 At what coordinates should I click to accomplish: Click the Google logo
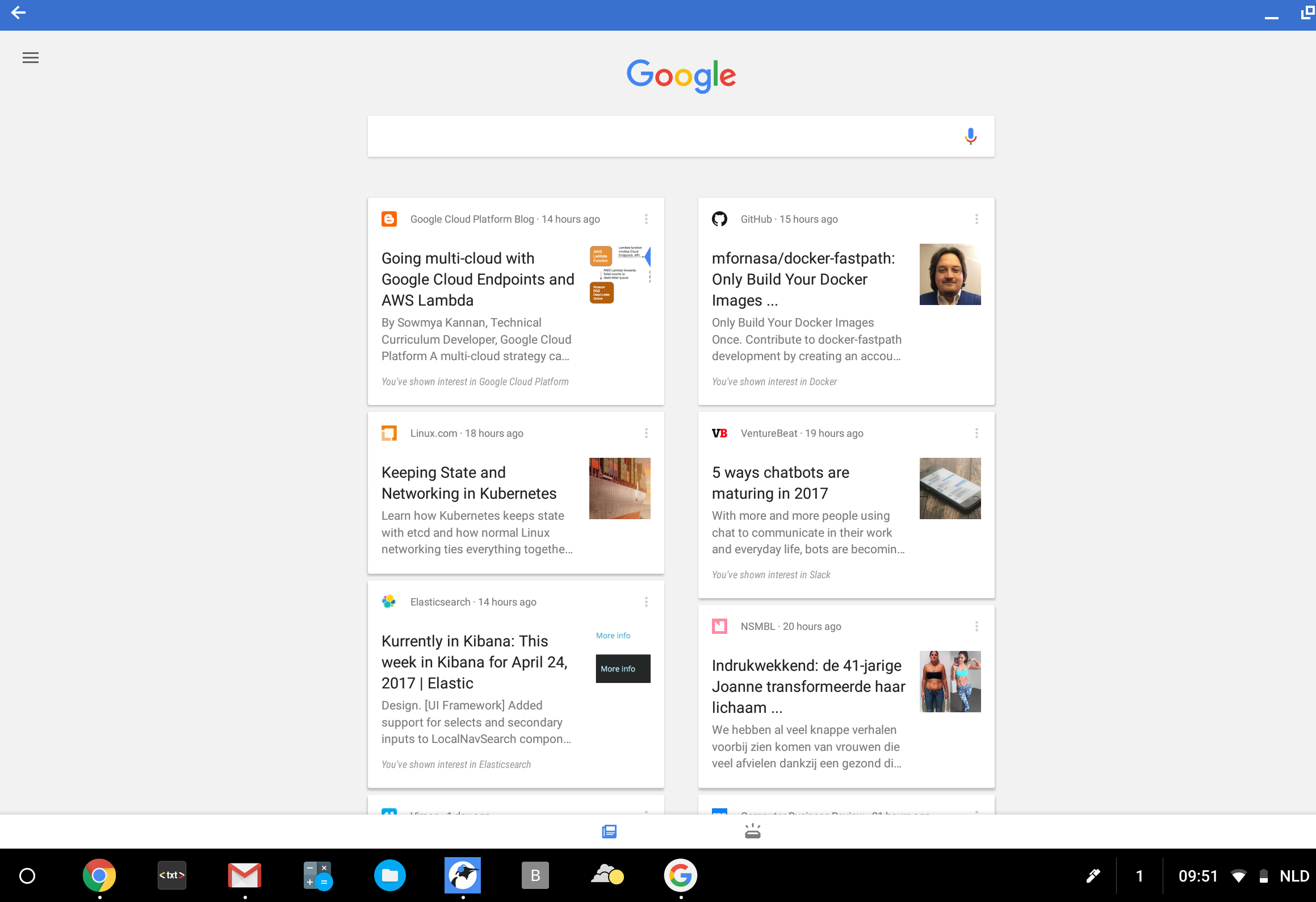click(x=681, y=76)
